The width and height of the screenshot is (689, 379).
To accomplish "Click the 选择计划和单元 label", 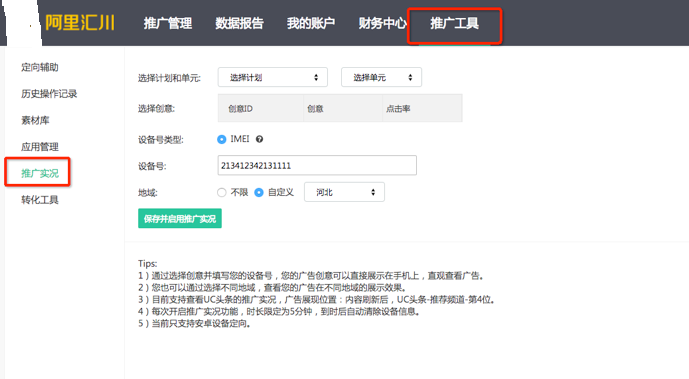I will pyautogui.click(x=169, y=78).
